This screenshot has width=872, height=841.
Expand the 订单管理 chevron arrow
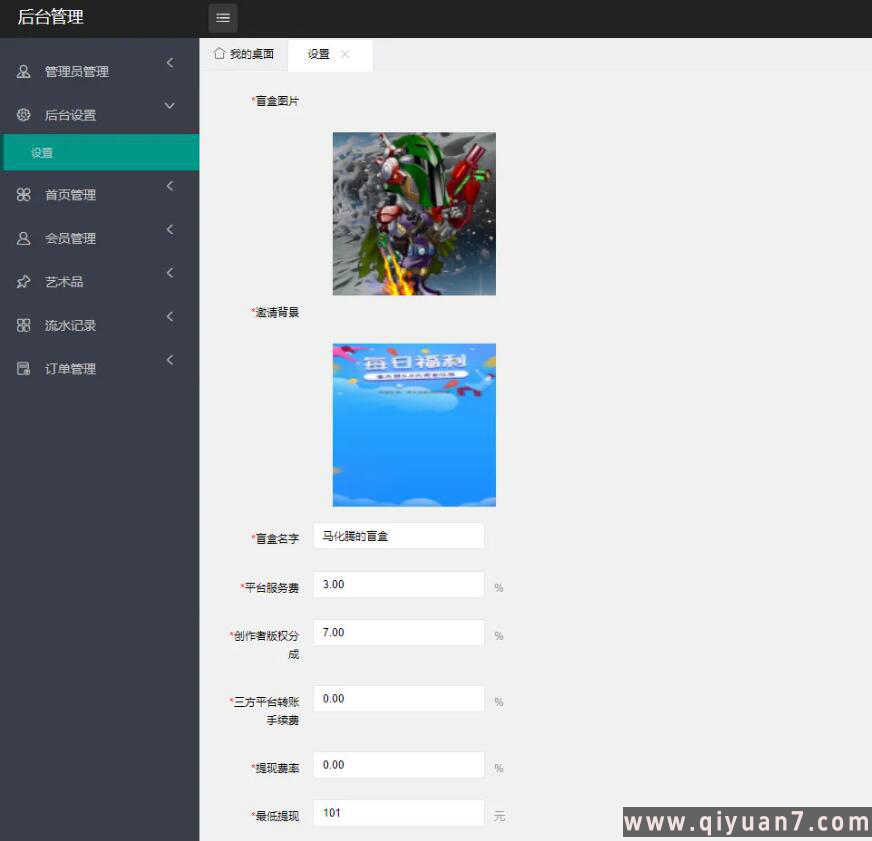click(170, 360)
